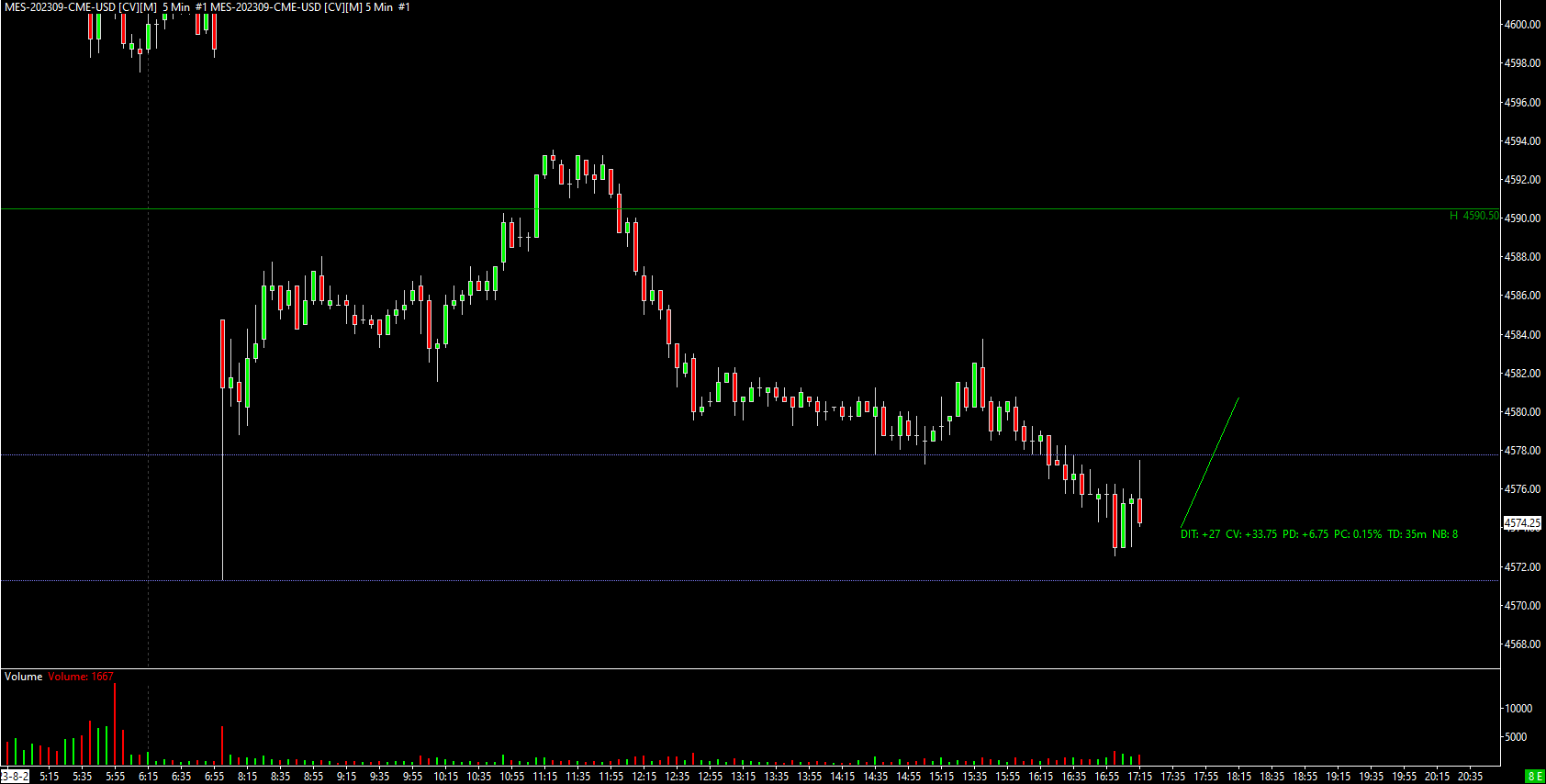The width and height of the screenshot is (1546, 784).
Task: Click the 4574.25 current price box
Action: click(1522, 523)
